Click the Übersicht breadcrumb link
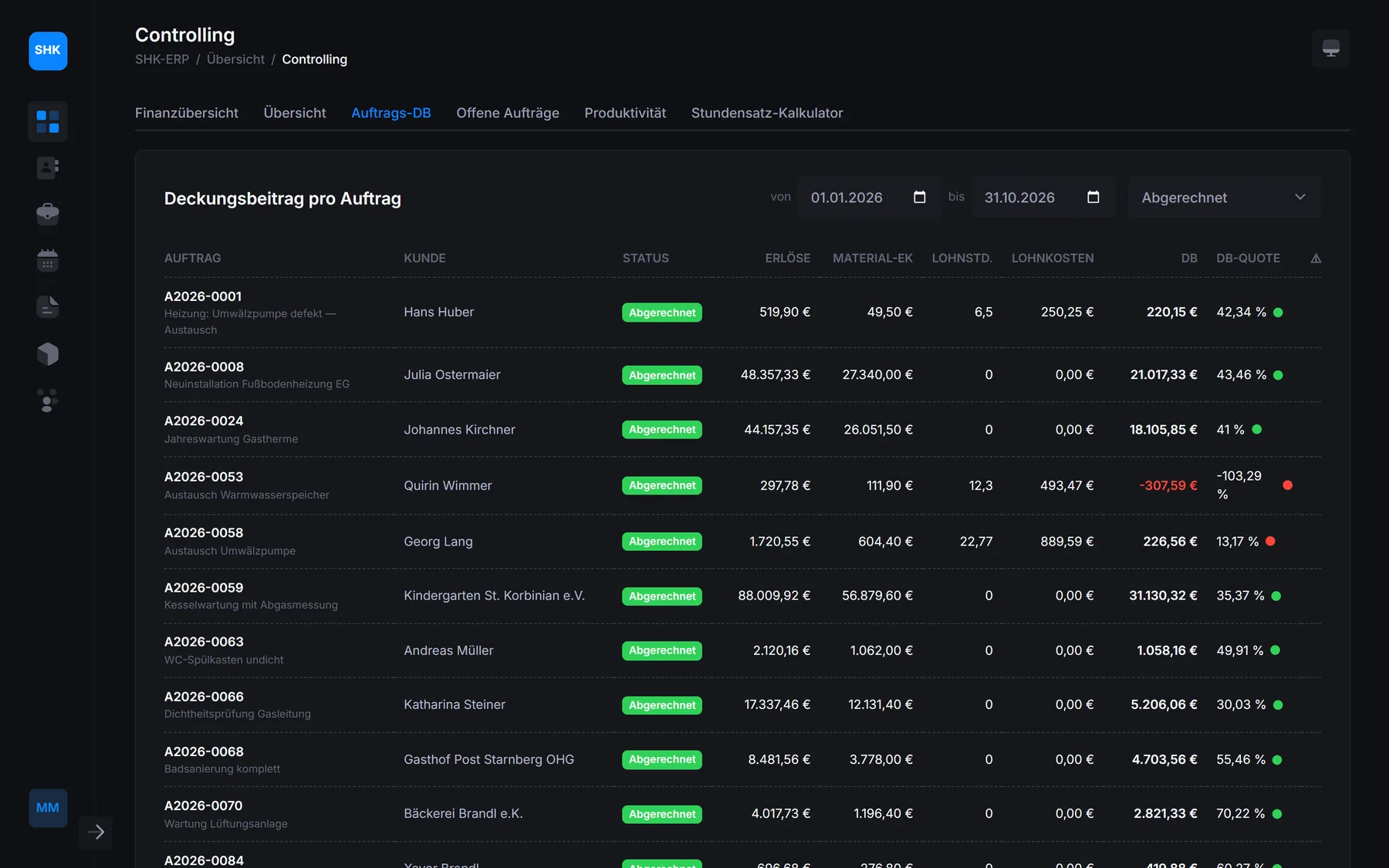The width and height of the screenshot is (1389, 868). [x=235, y=59]
